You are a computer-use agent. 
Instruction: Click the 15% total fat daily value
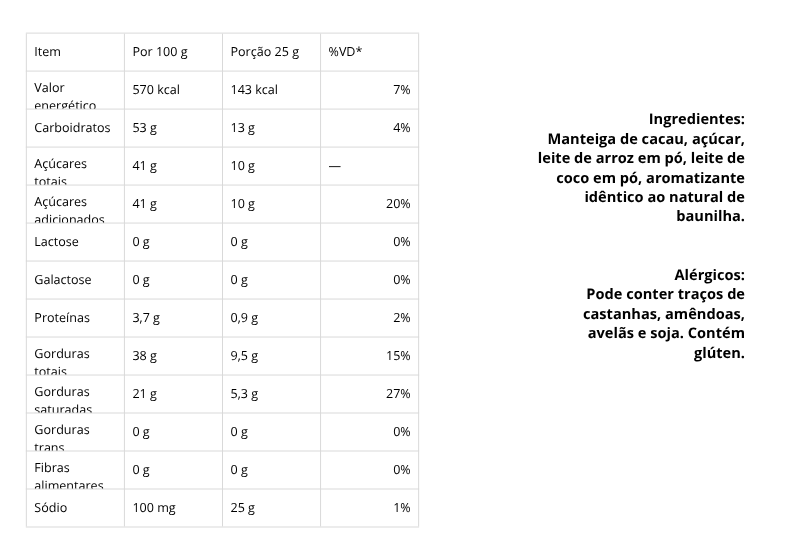click(398, 356)
